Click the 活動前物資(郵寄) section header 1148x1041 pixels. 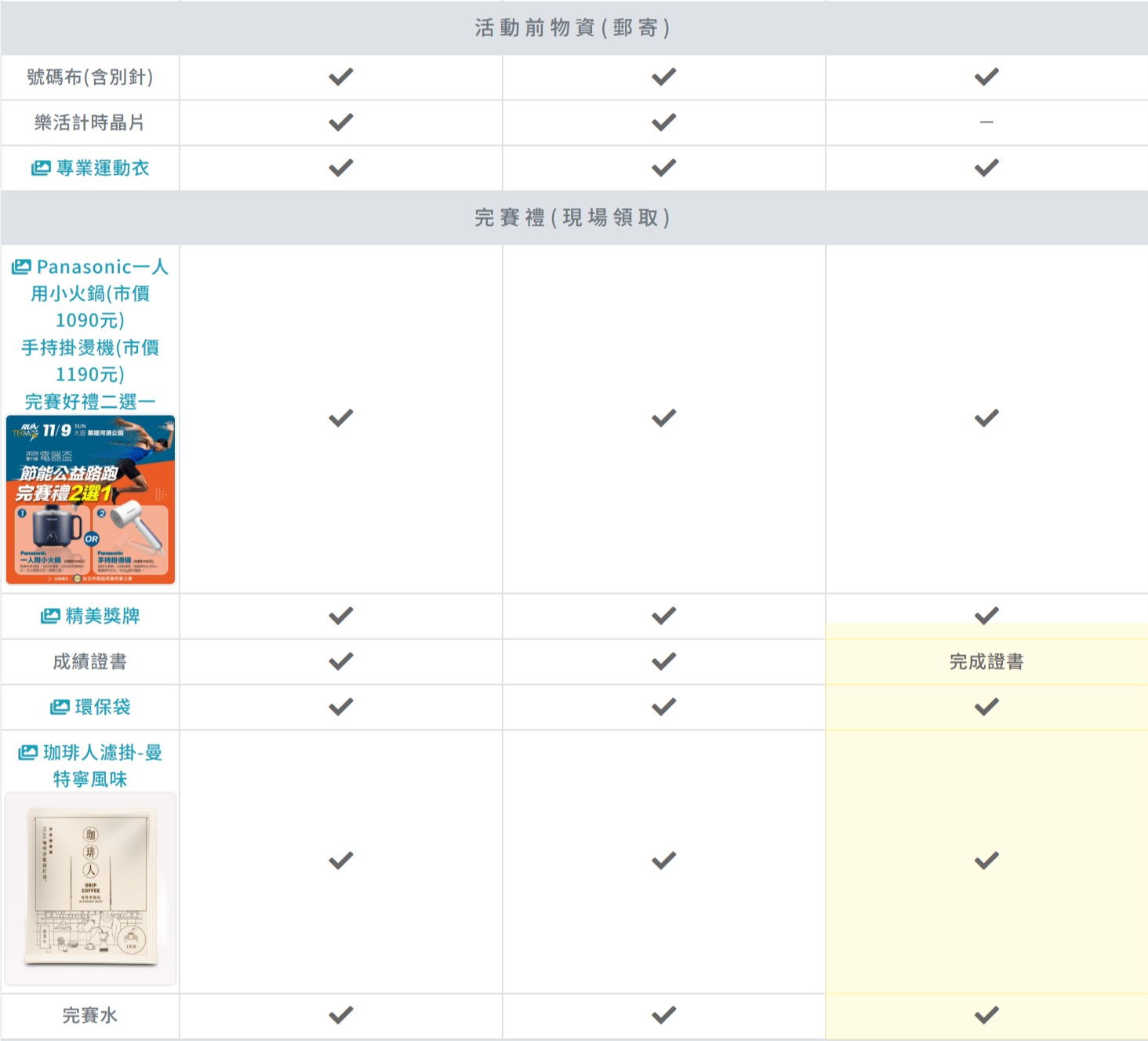click(573, 27)
